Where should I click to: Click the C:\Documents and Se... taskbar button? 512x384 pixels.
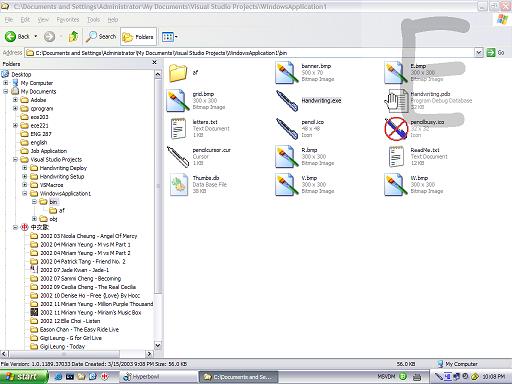coord(238,377)
